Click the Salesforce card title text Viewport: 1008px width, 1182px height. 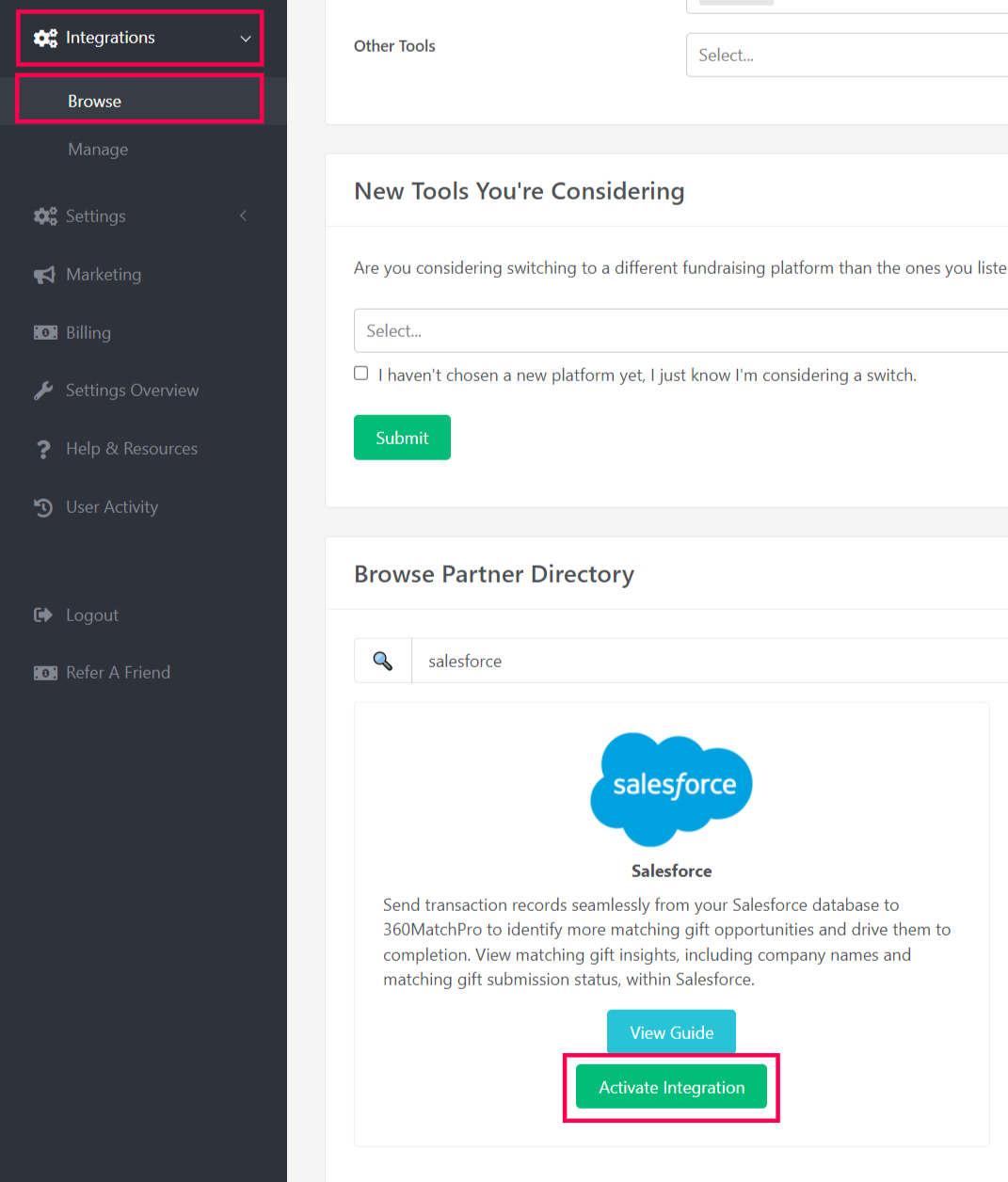pyautogui.click(x=671, y=871)
